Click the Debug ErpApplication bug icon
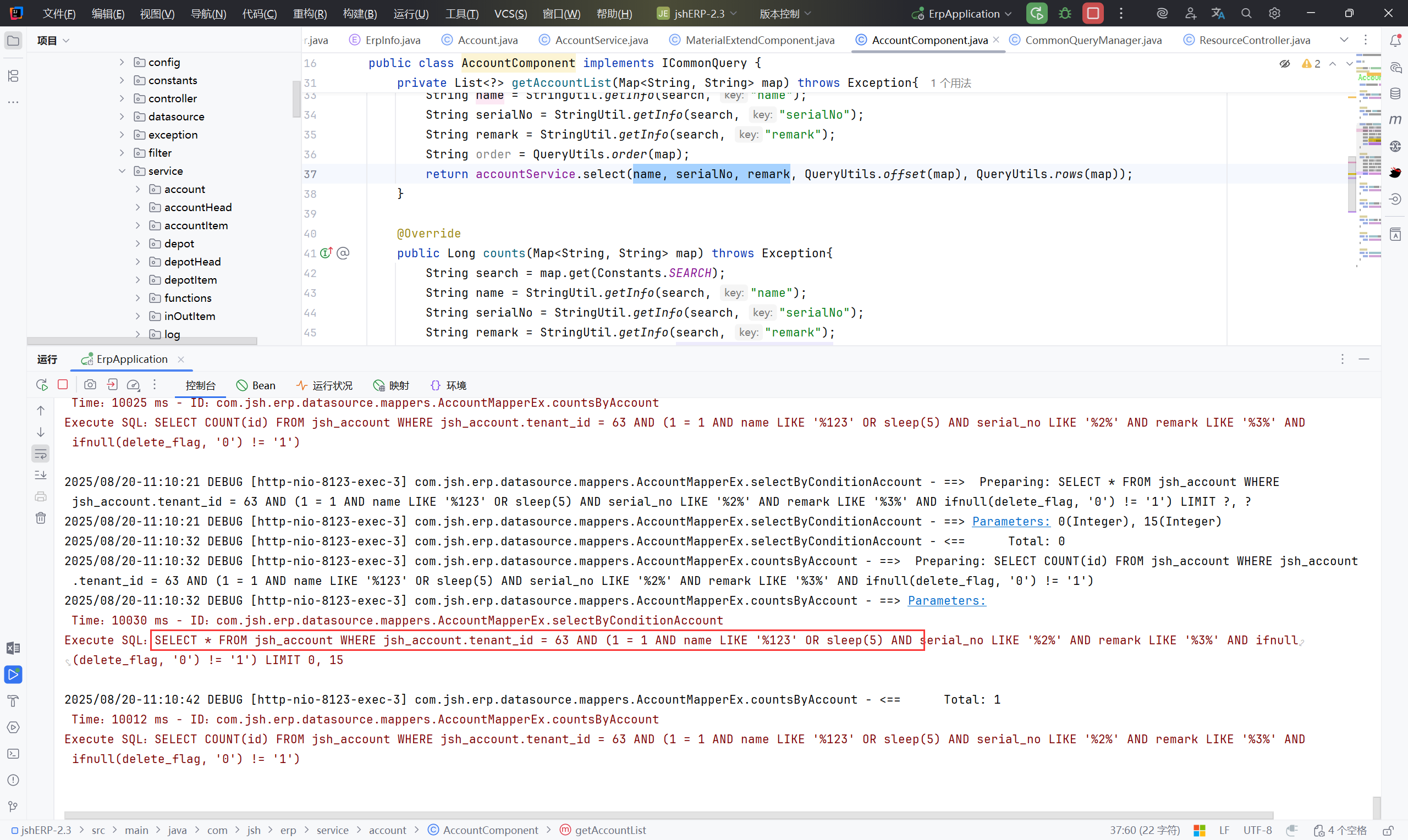This screenshot has height=840, width=1408. click(1064, 13)
